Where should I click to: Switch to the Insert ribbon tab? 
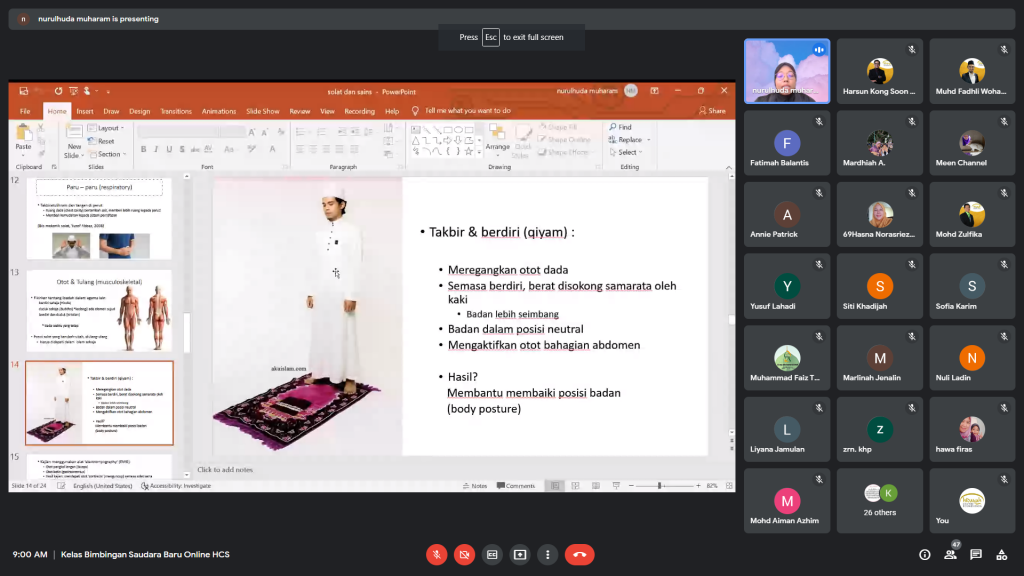click(x=85, y=111)
